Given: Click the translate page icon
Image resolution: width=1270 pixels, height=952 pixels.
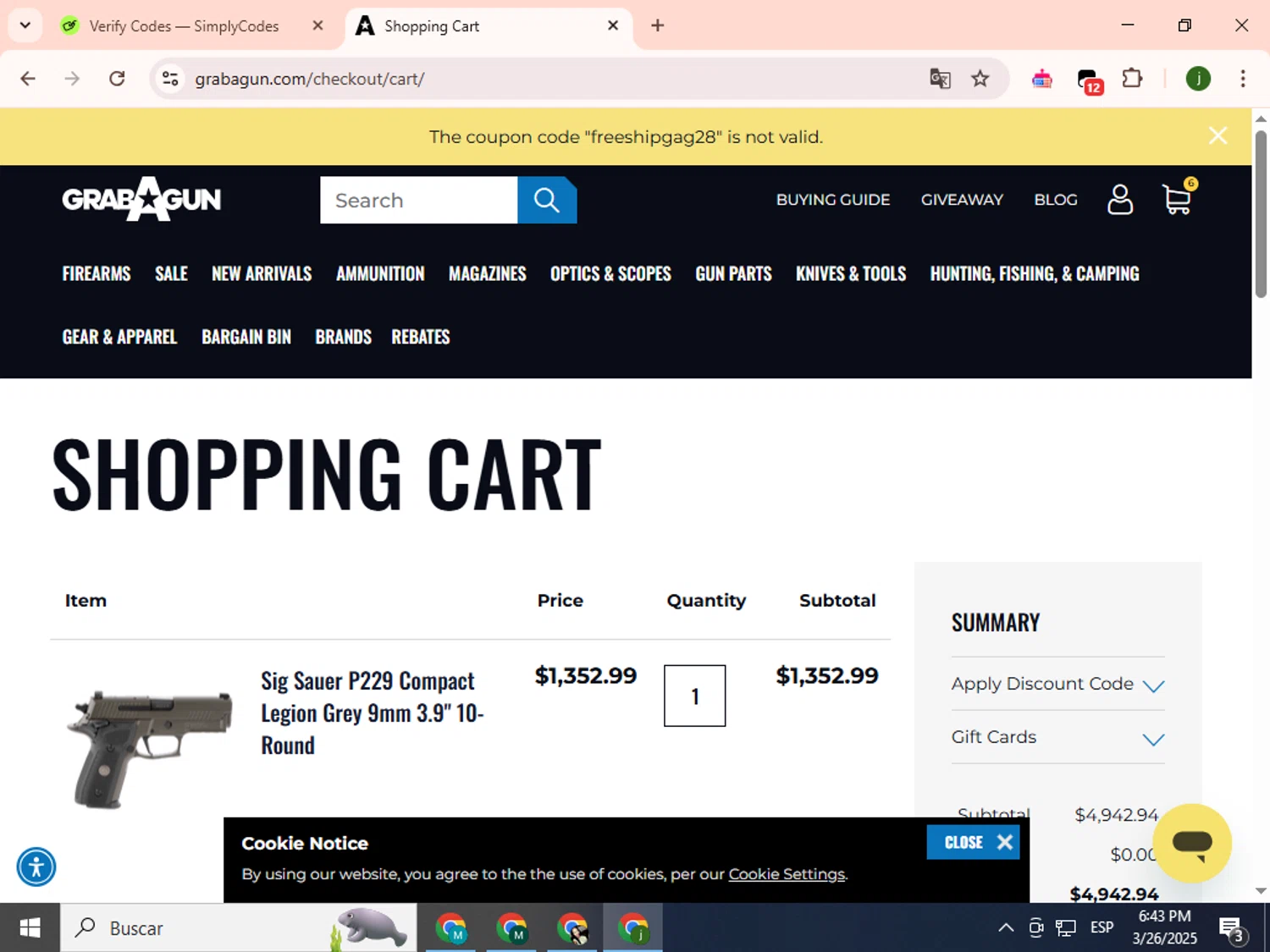Looking at the screenshot, I should (x=940, y=79).
